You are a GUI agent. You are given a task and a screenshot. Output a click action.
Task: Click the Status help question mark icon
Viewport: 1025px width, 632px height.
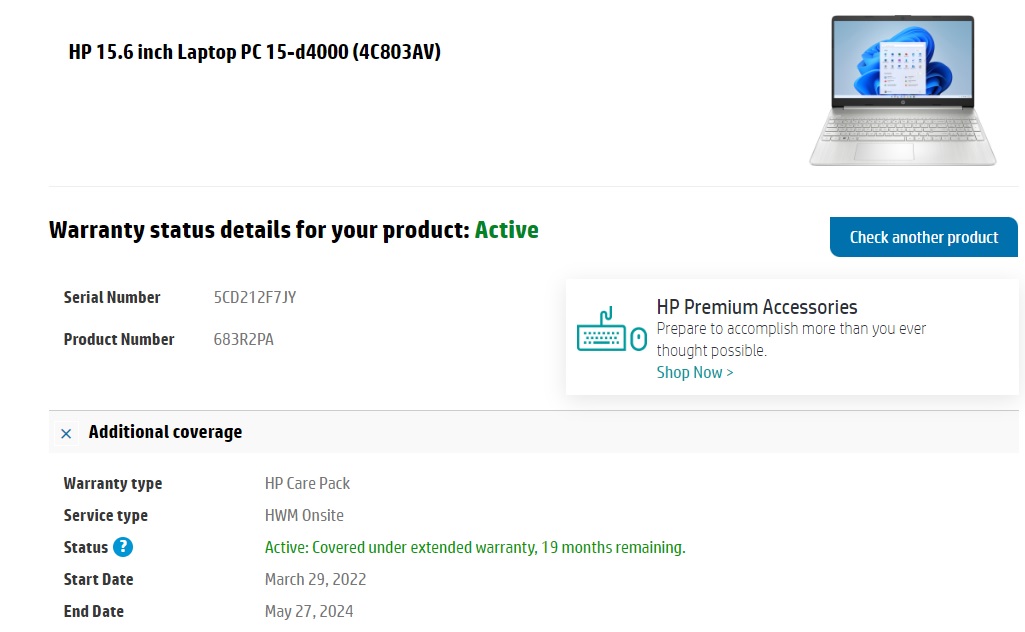click(x=123, y=547)
